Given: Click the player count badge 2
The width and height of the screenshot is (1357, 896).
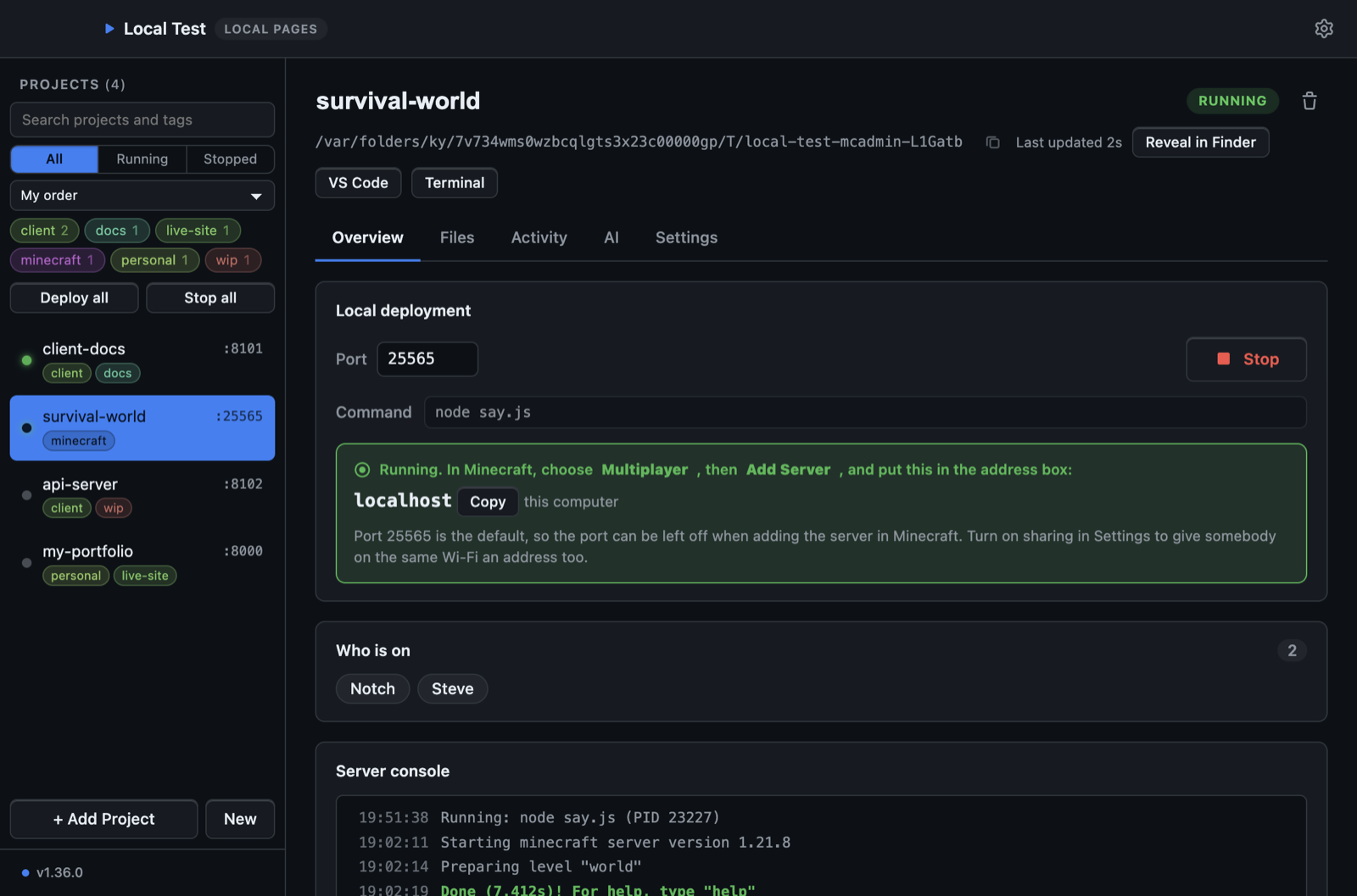Looking at the screenshot, I should [x=1292, y=651].
